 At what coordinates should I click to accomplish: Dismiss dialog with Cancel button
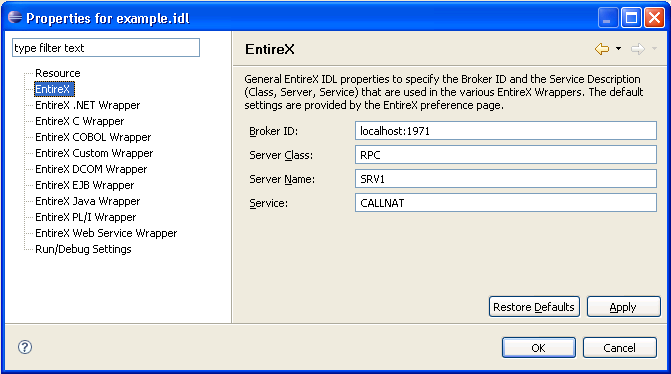620,347
